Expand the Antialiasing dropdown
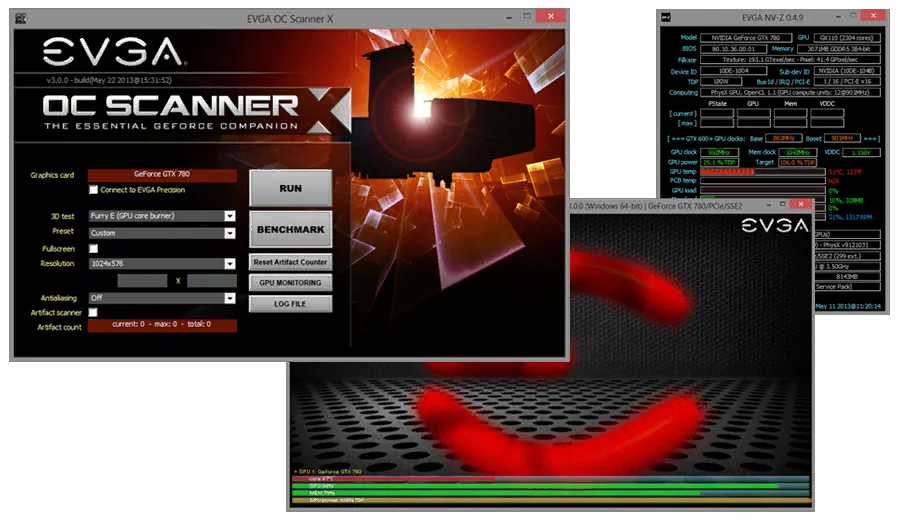900x520 pixels. click(229, 297)
